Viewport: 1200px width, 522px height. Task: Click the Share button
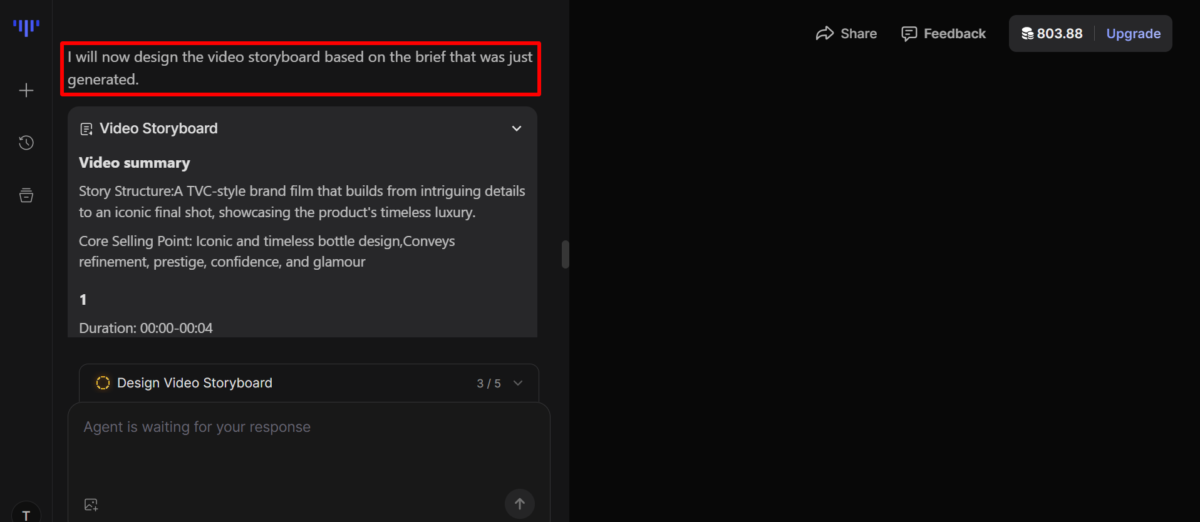pos(846,34)
